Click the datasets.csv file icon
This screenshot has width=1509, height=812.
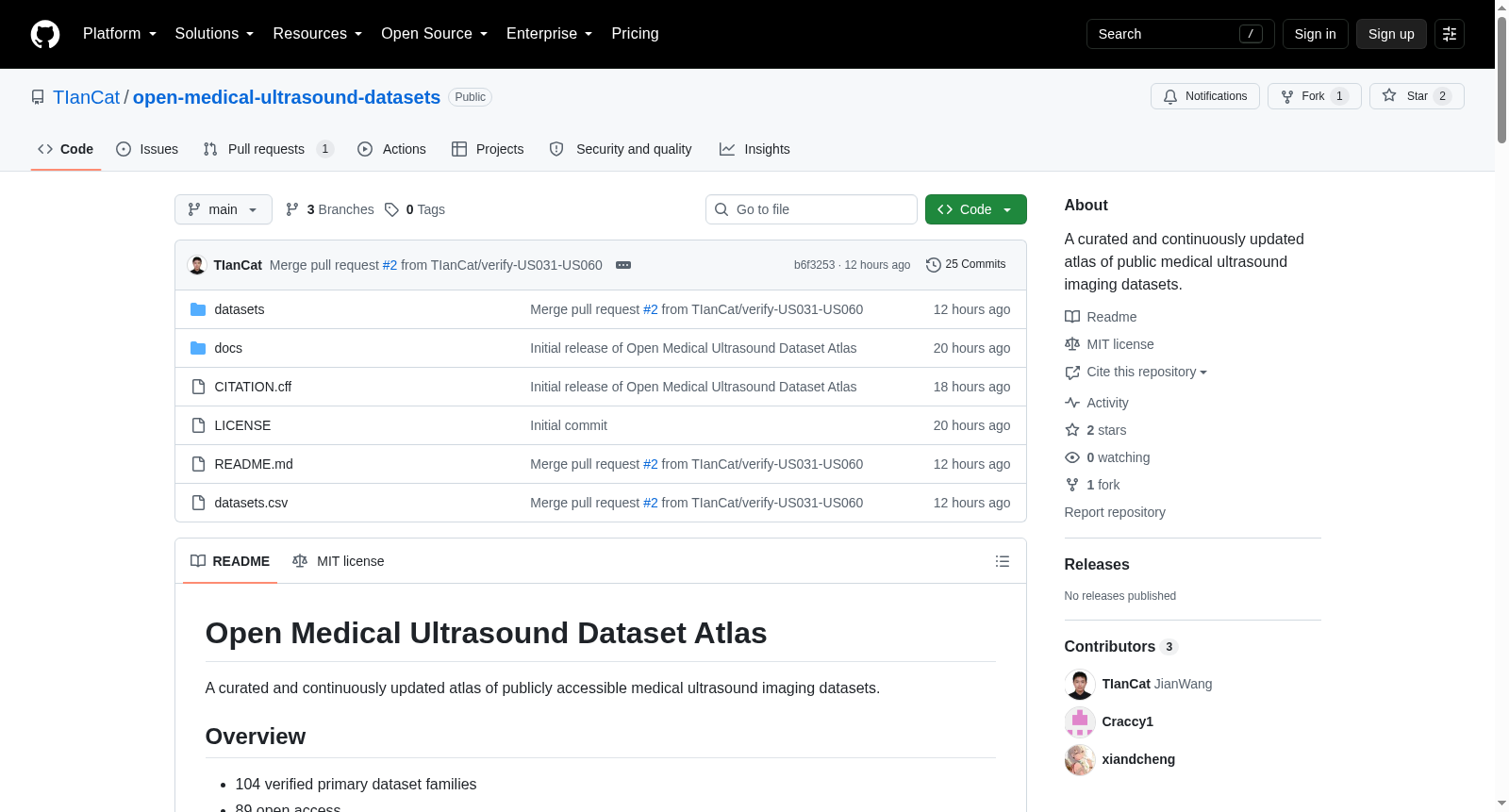[198, 503]
